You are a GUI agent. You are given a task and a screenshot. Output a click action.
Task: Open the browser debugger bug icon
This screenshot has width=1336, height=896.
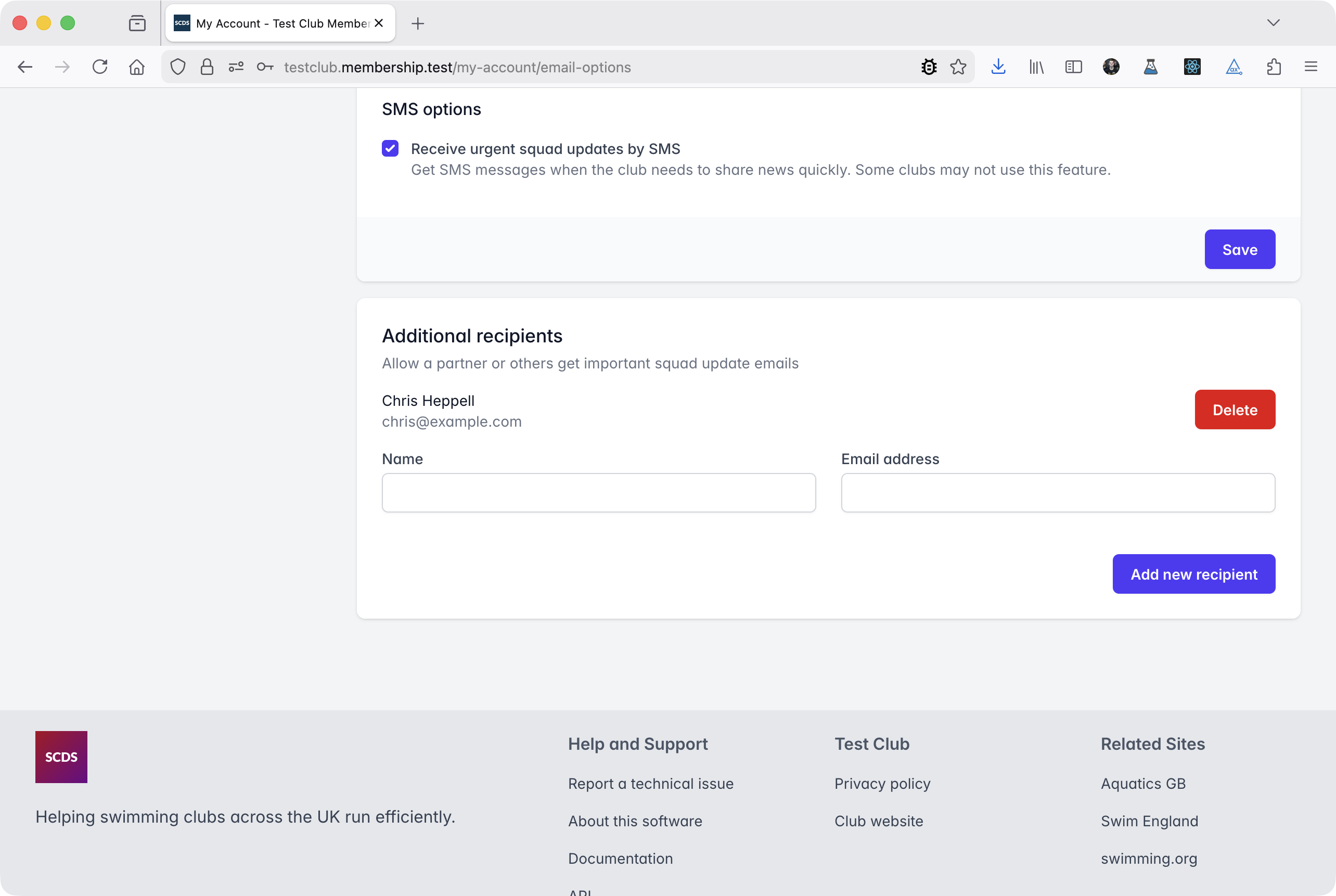coord(929,67)
